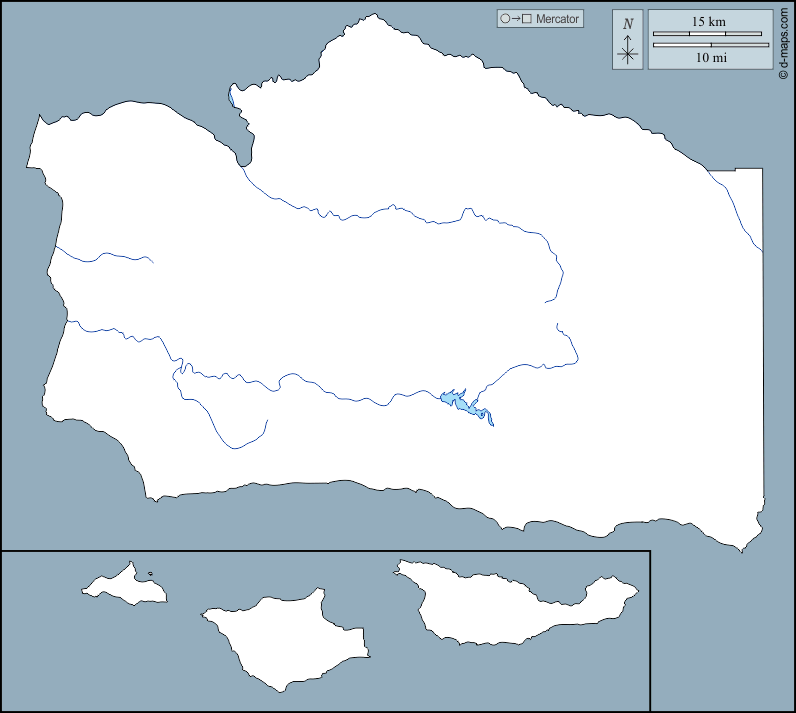Click the northernmost peak of the mainland
The width and height of the screenshot is (796, 713).
pos(374,16)
